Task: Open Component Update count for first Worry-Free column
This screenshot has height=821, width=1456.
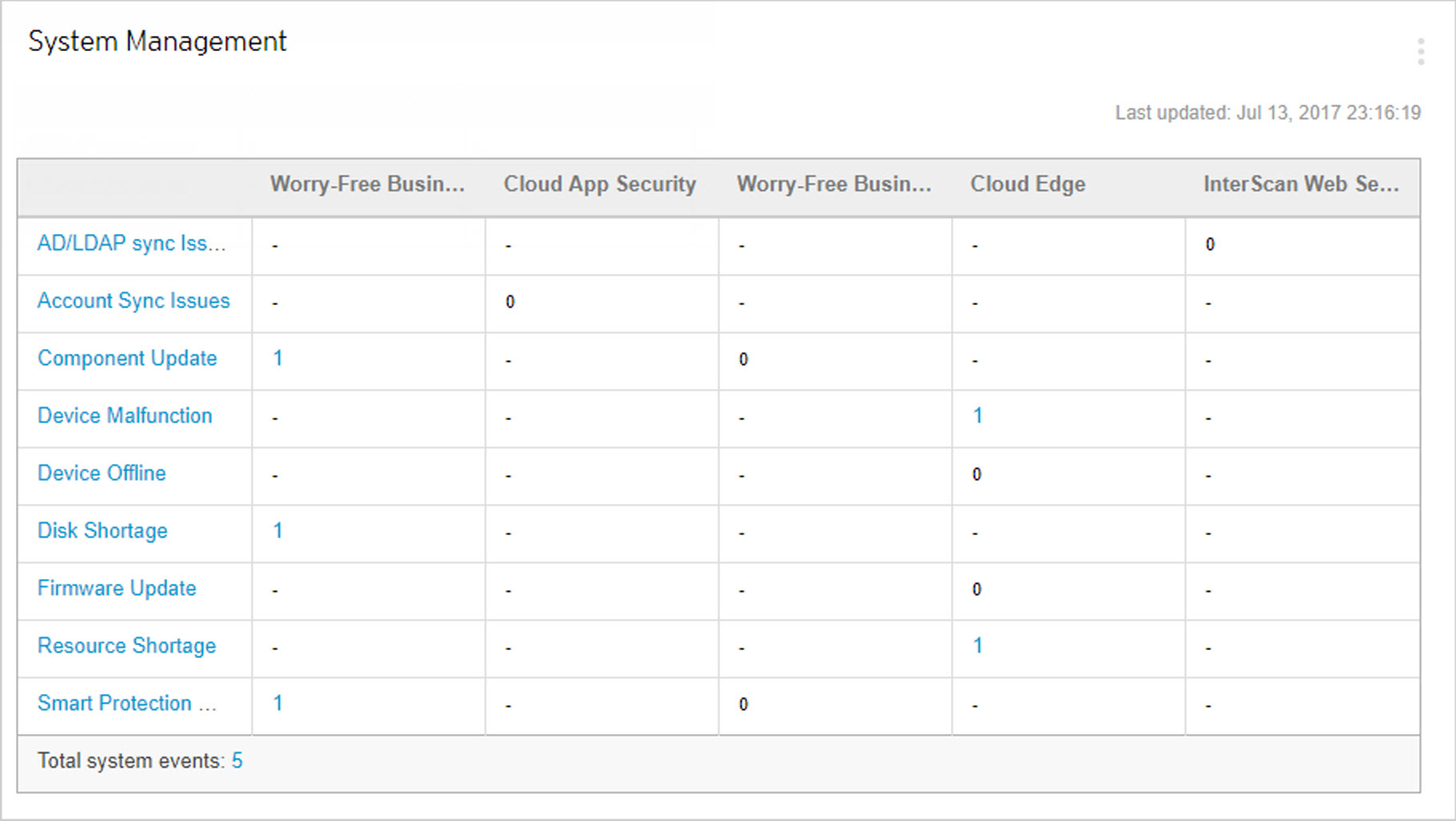Action: coord(277,359)
